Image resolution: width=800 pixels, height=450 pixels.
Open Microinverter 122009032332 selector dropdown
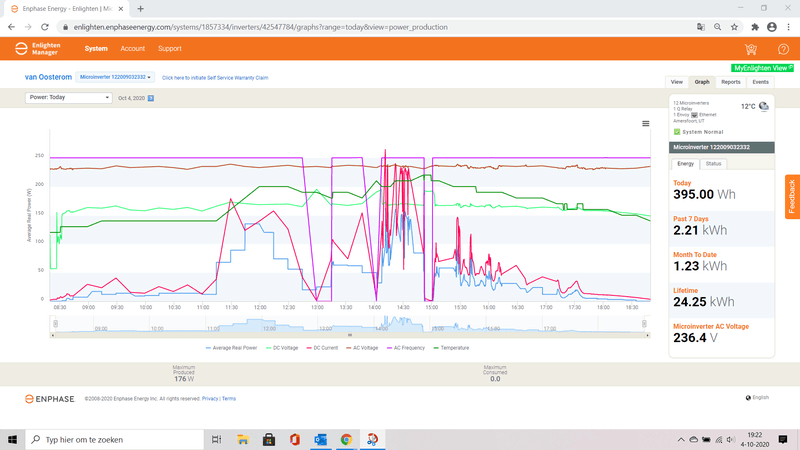click(x=115, y=77)
